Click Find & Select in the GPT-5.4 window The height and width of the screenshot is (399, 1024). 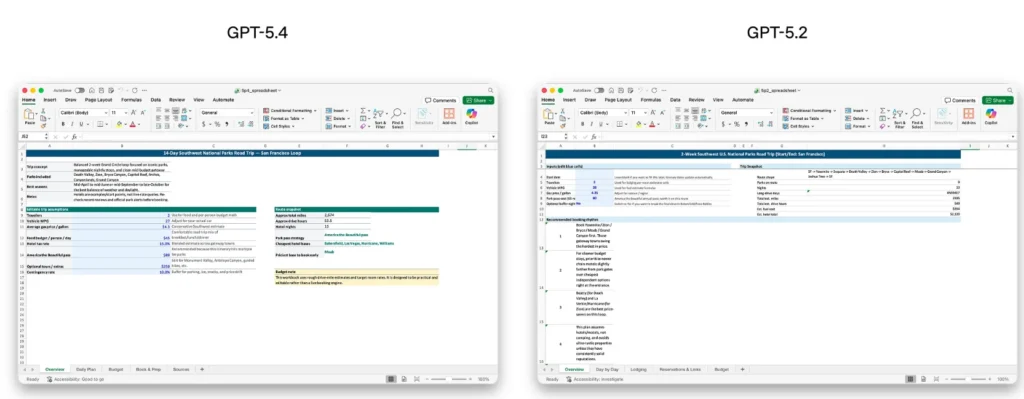tap(397, 118)
